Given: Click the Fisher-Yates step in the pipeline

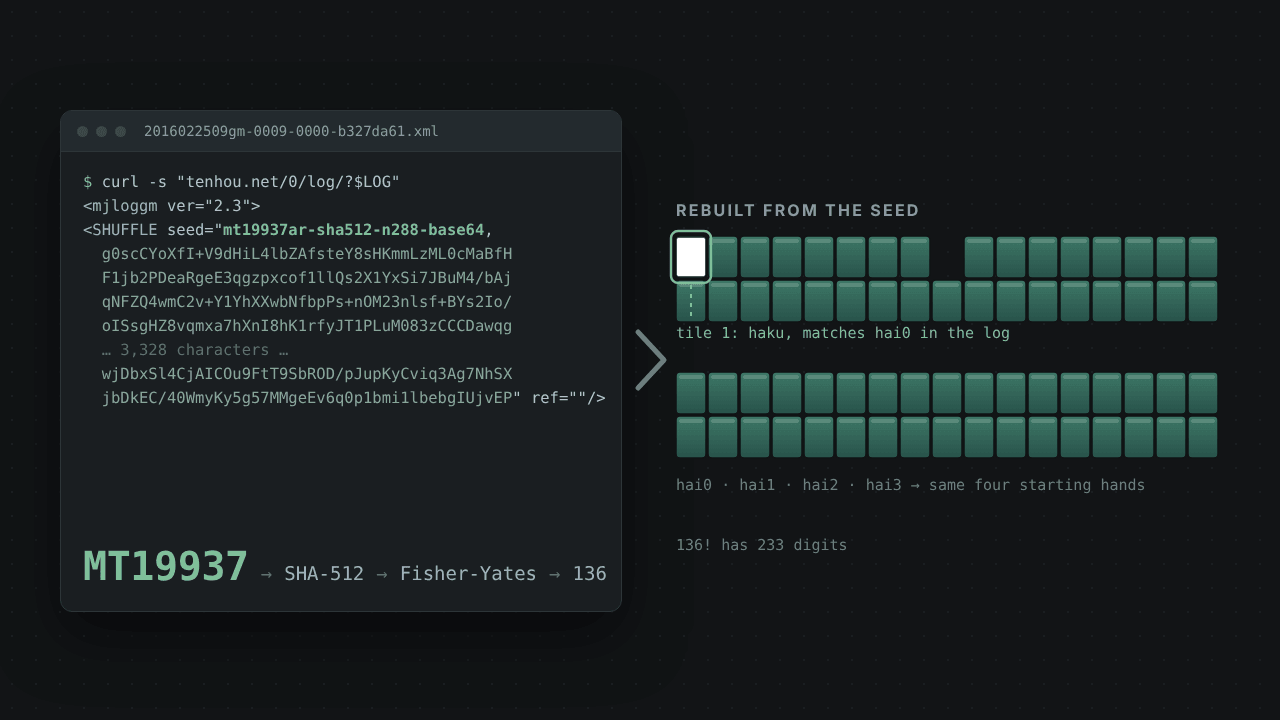Looking at the screenshot, I should point(468,574).
